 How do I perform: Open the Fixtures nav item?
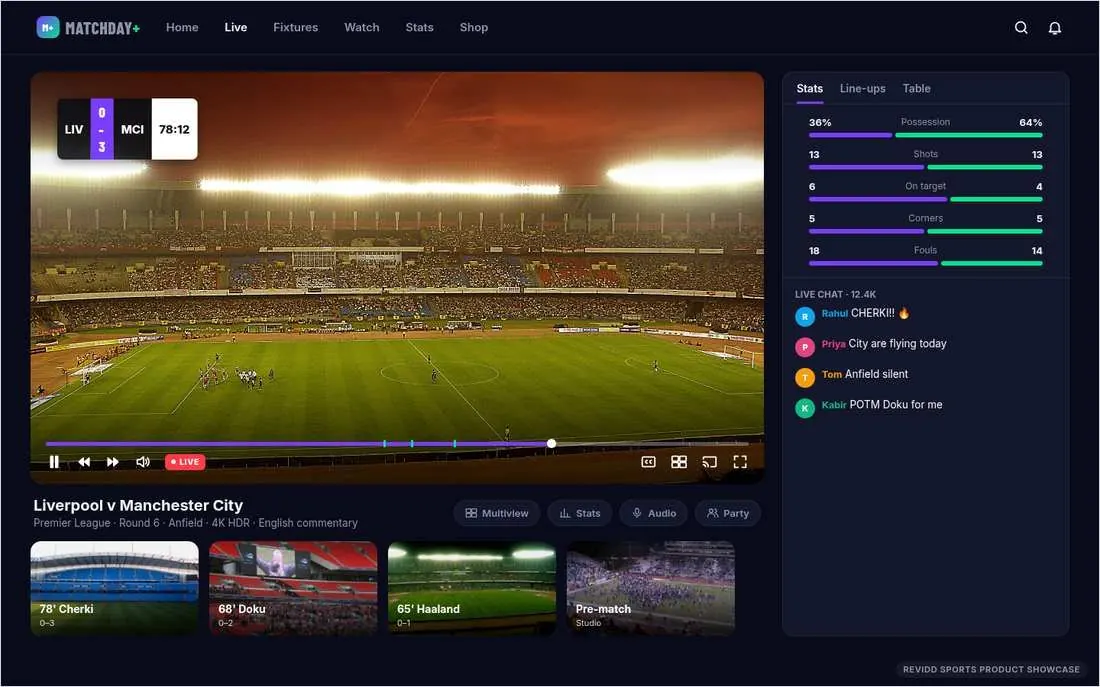click(295, 27)
